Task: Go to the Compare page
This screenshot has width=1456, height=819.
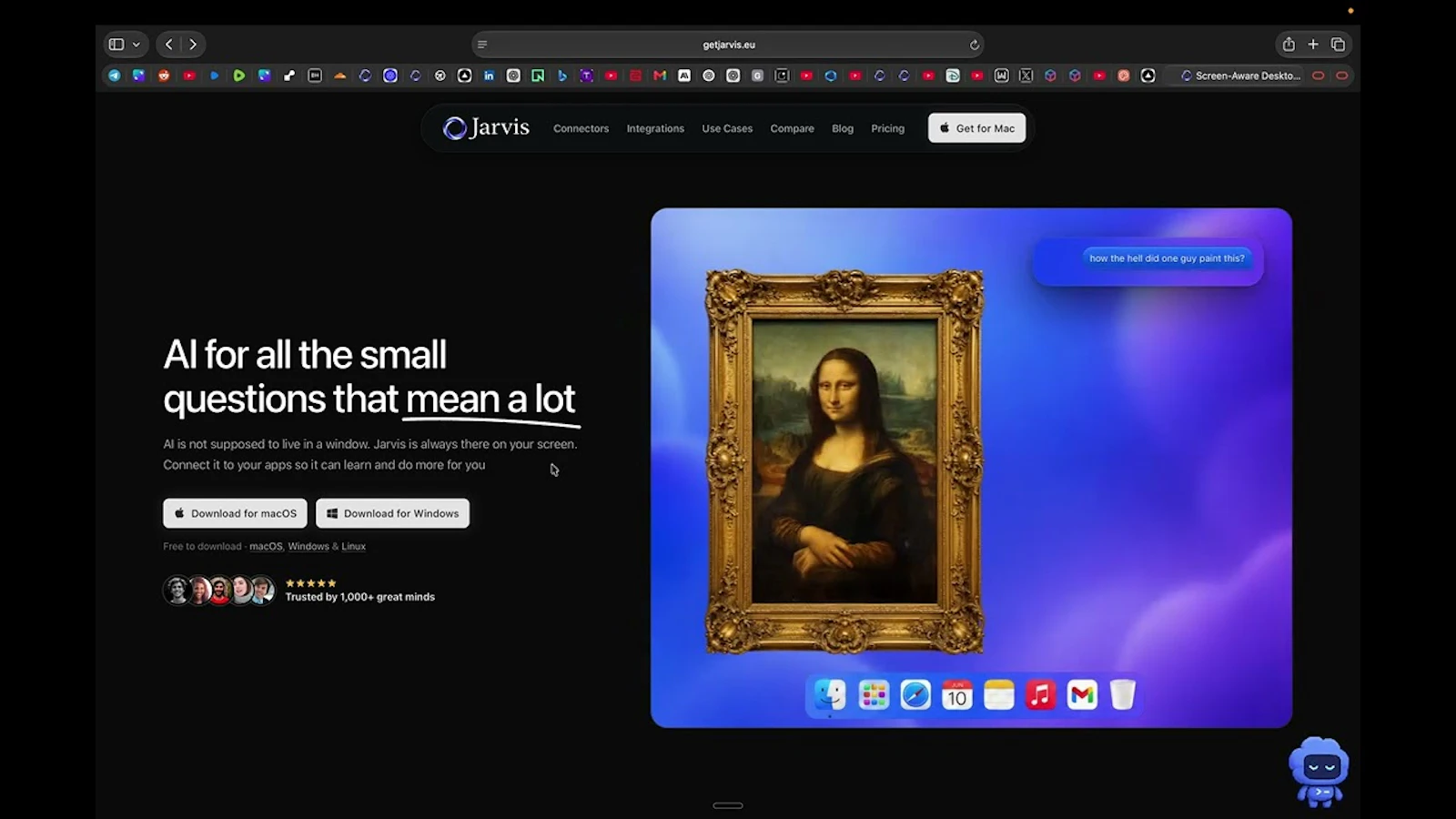Action: [792, 128]
